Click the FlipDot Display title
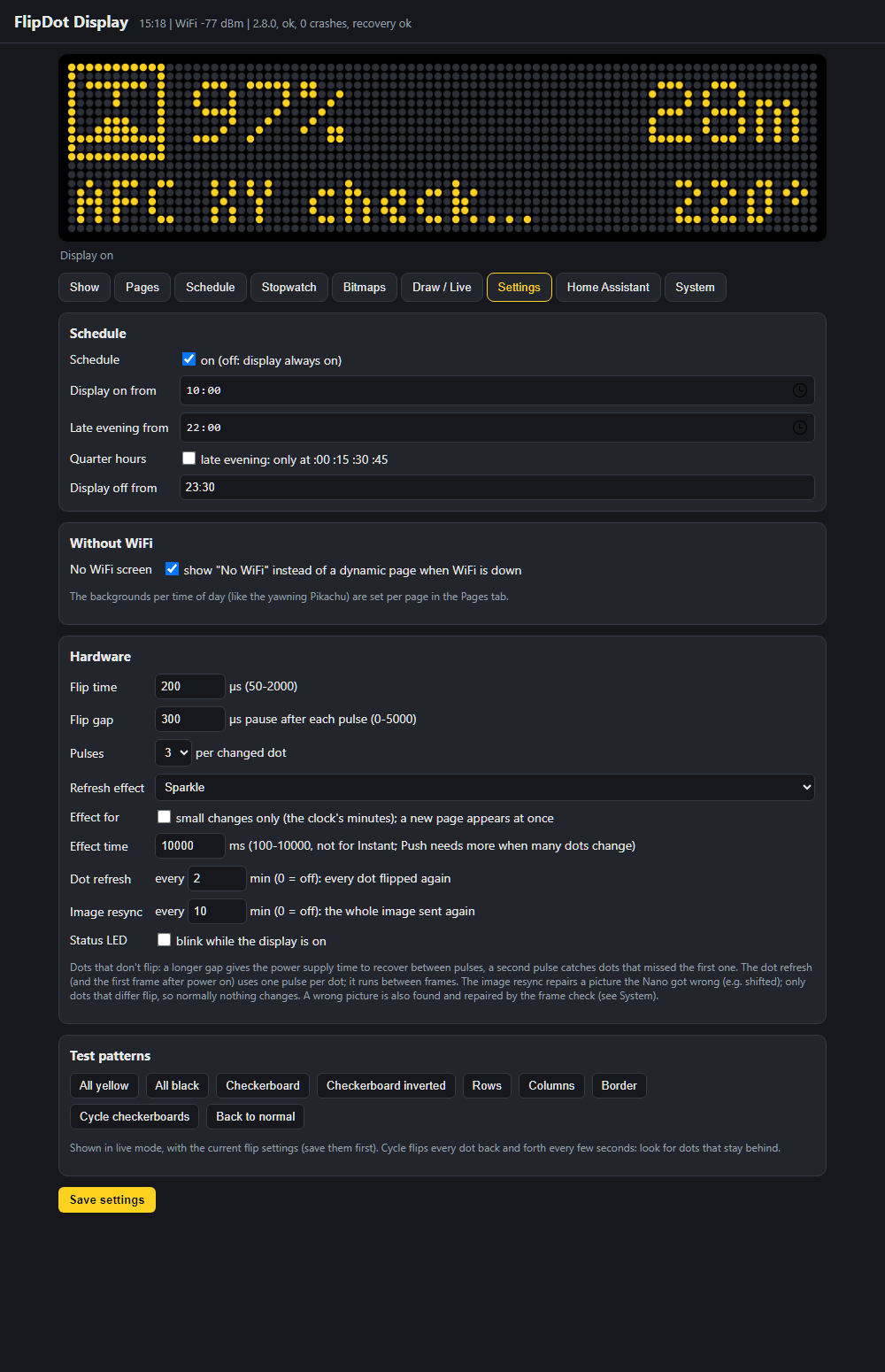 point(71,22)
